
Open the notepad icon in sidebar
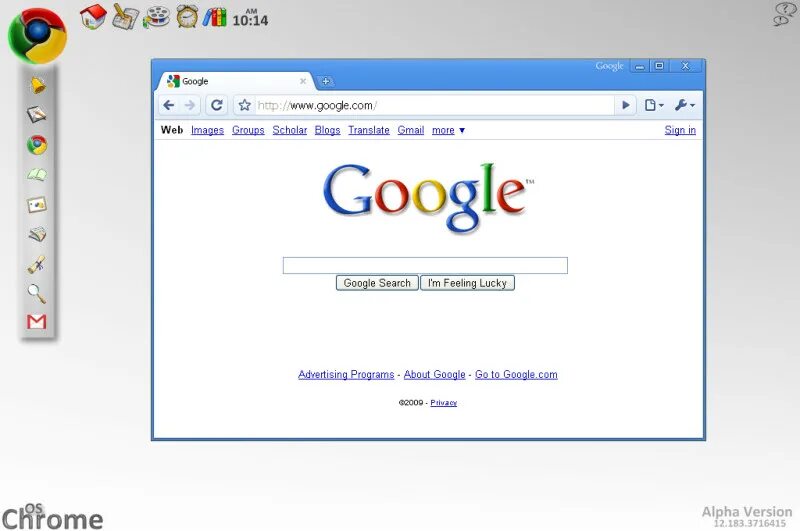(x=37, y=114)
